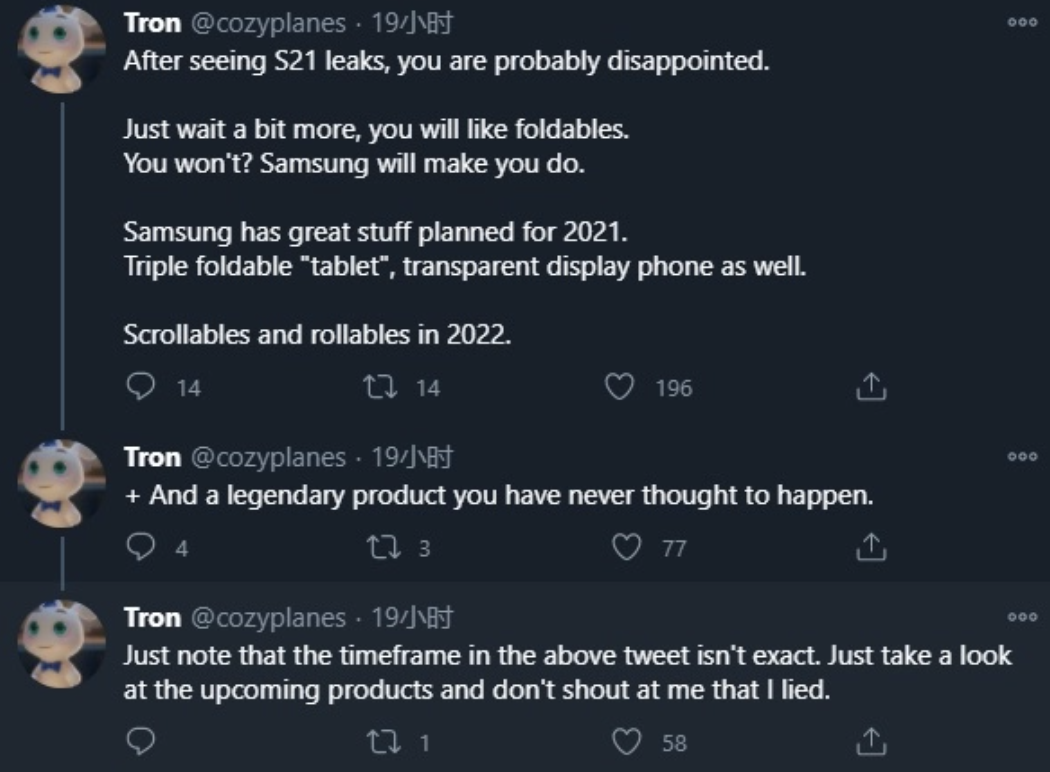
Task: Reply to the timeframe note tweet
Action: pos(141,741)
